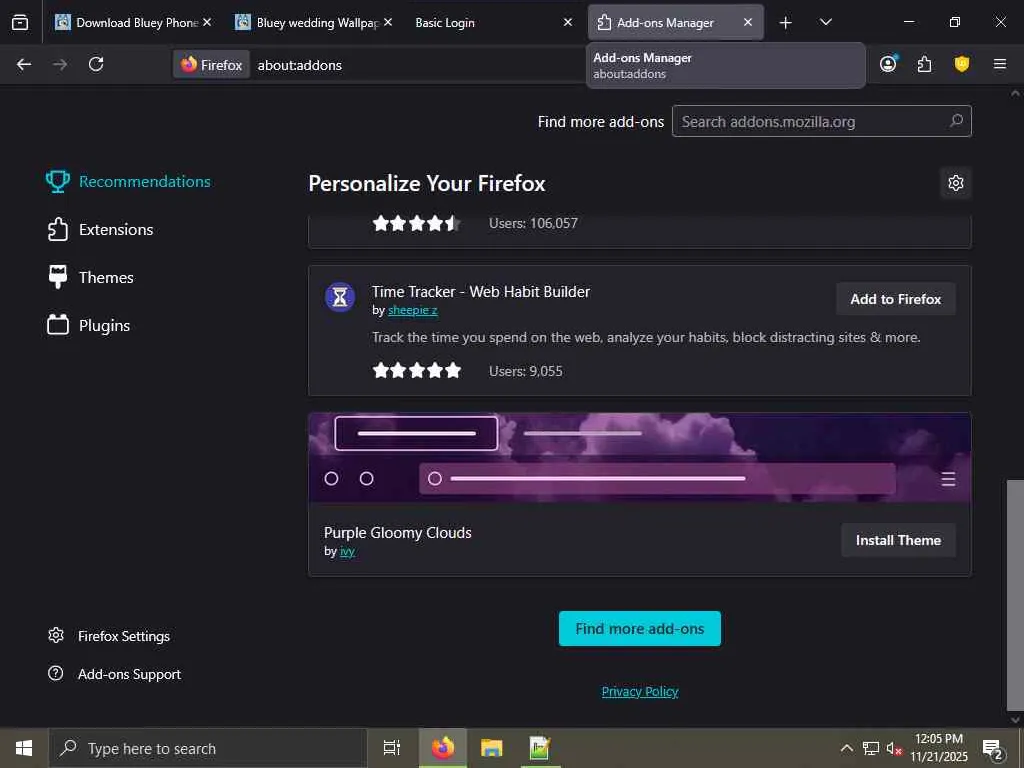
Task: Click the Themes paintbrush sidebar icon
Action: click(x=57, y=277)
